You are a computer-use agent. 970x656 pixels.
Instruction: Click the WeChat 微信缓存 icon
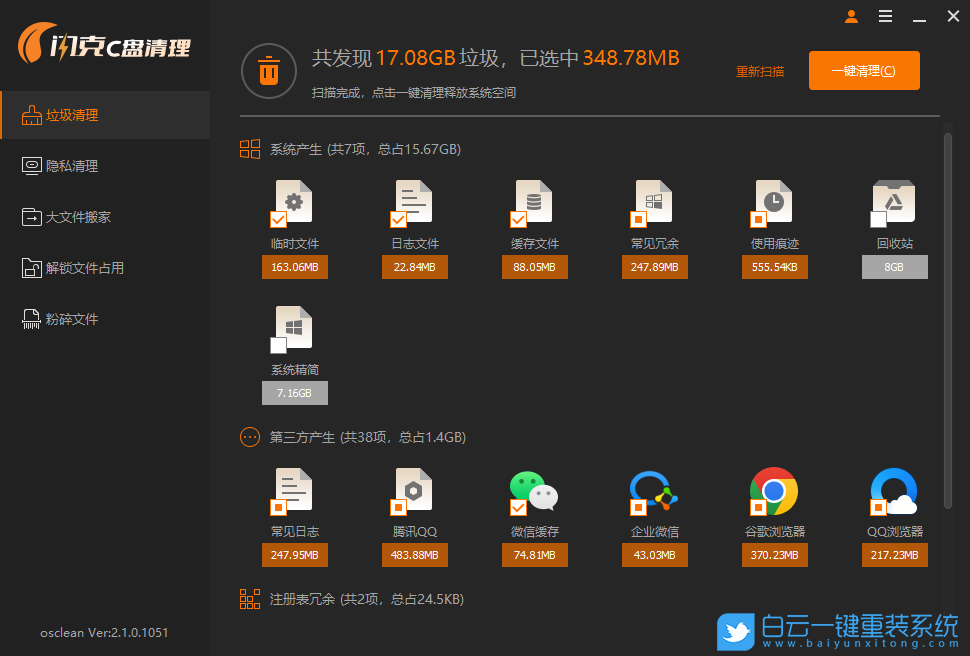point(534,492)
